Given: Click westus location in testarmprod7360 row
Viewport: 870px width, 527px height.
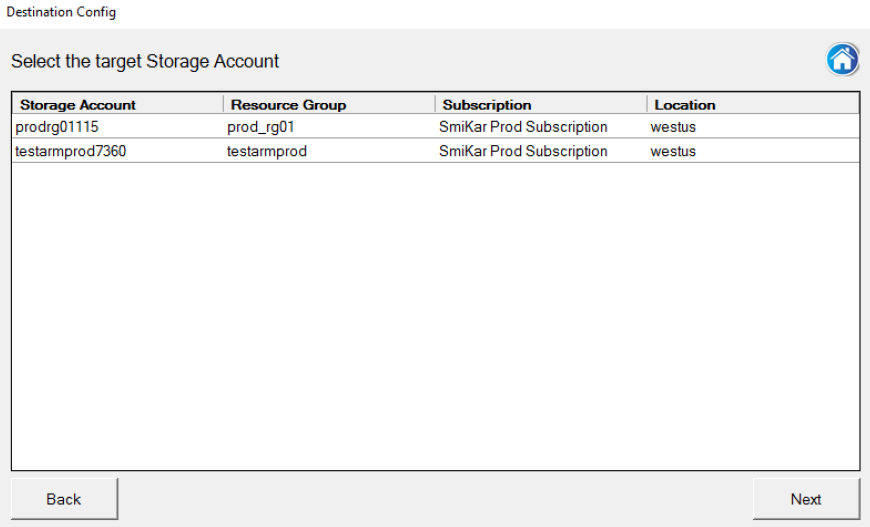Looking at the screenshot, I should point(673,151).
